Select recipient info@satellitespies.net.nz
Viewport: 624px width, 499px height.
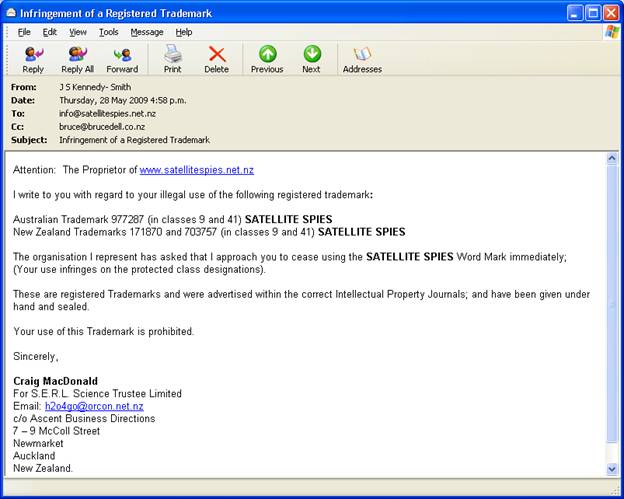[107, 113]
